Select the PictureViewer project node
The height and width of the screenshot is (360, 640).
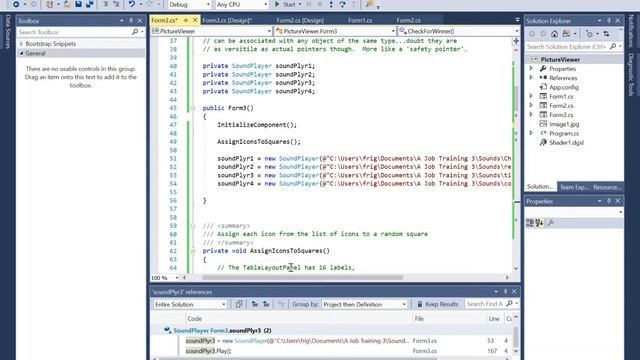[x=560, y=60]
